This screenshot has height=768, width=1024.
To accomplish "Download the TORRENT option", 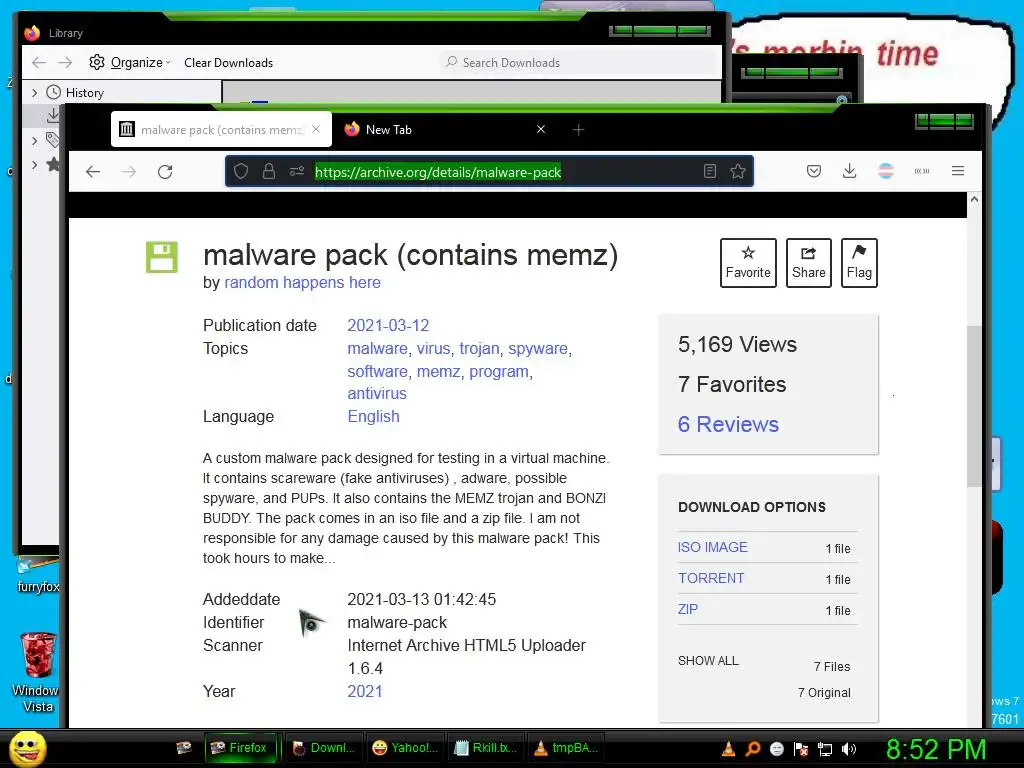I will (711, 578).
